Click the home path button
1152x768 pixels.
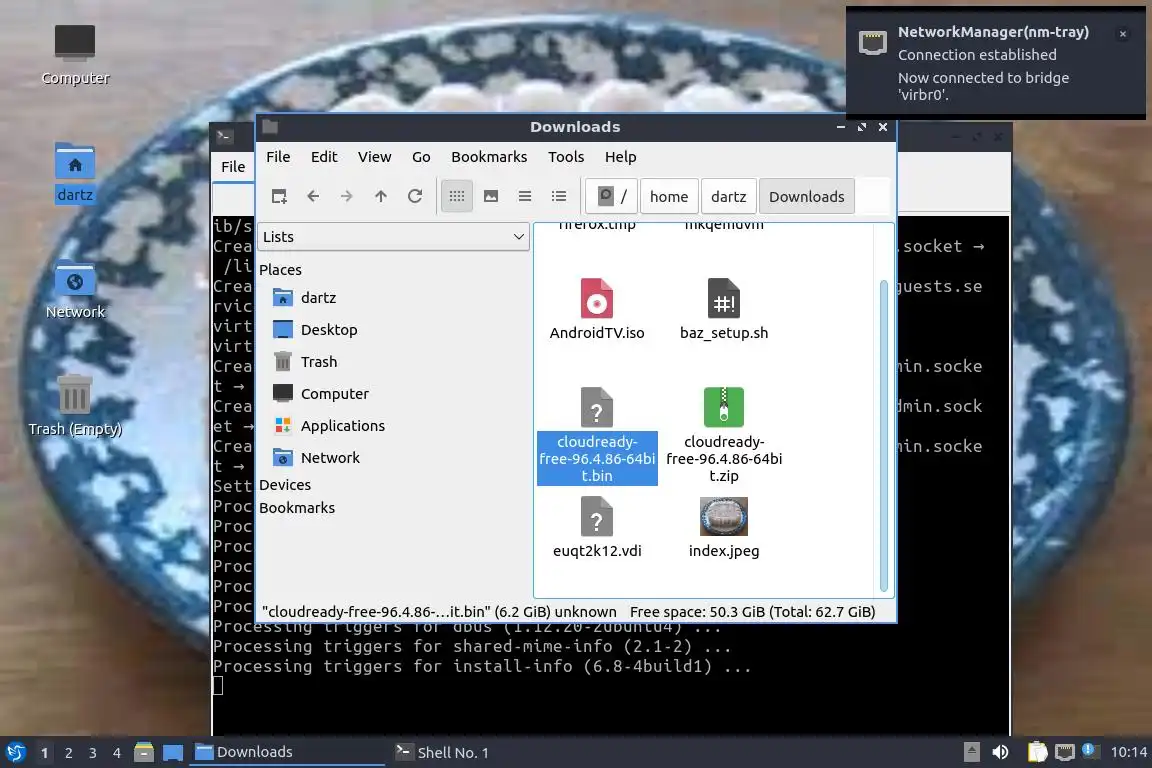click(x=669, y=196)
